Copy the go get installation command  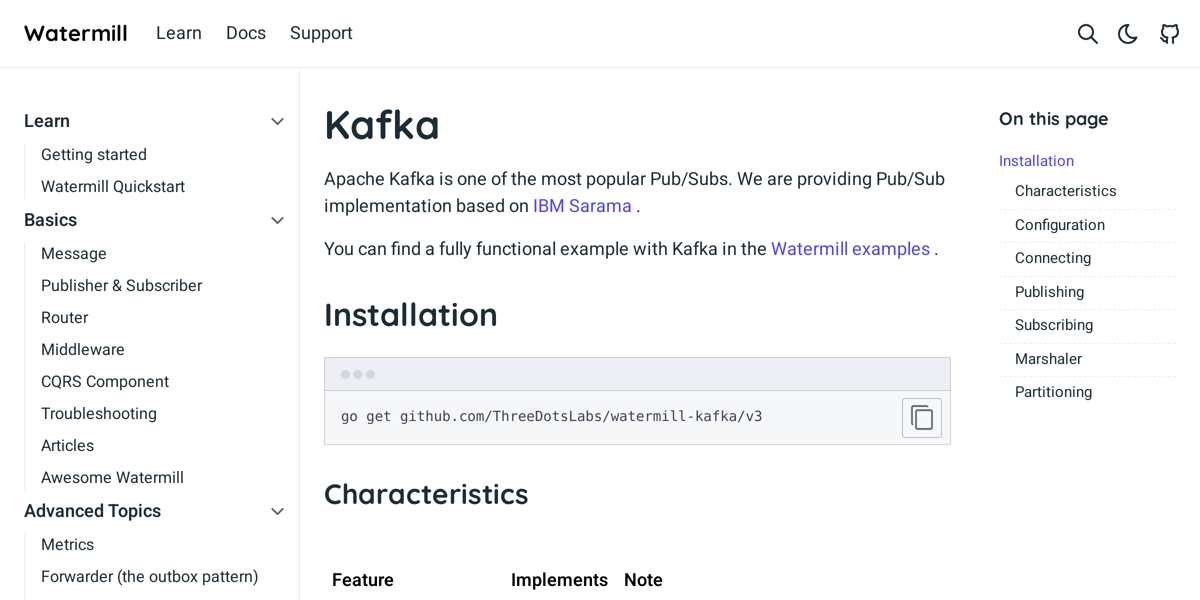coord(921,417)
